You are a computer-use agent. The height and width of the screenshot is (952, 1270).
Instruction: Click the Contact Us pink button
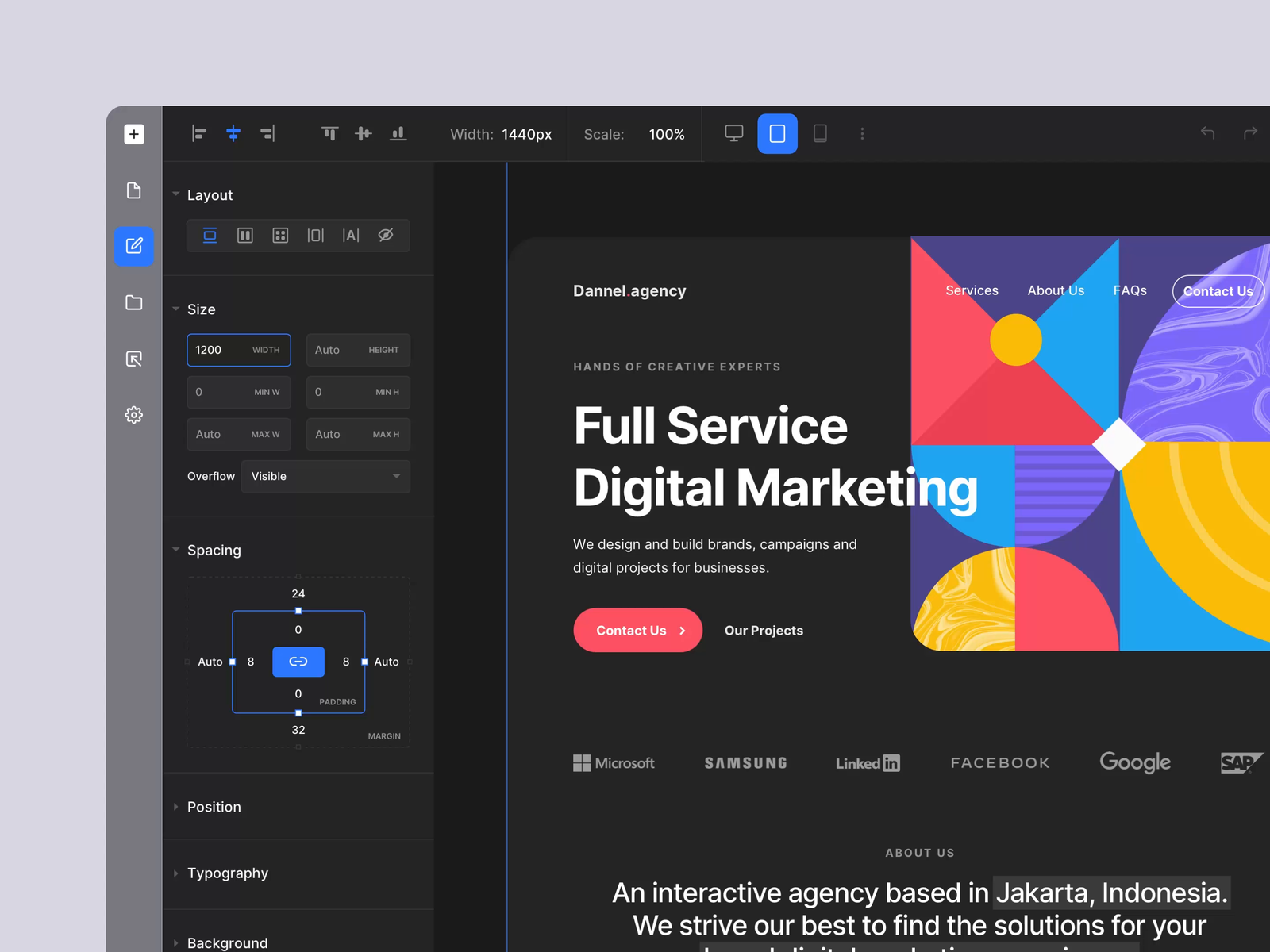click(x=637, y=630)
